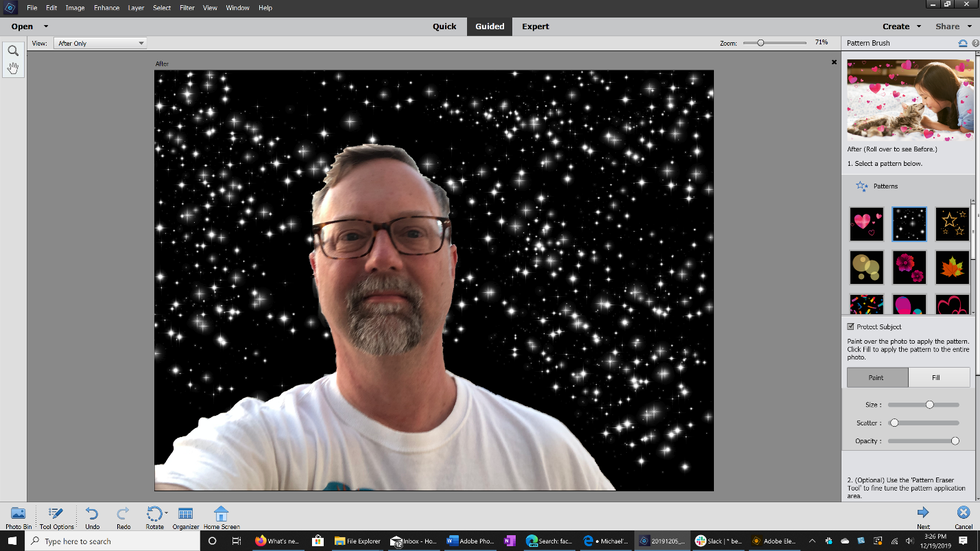Open the Filter menu
980x551 pixels.
tap(187, 8)
